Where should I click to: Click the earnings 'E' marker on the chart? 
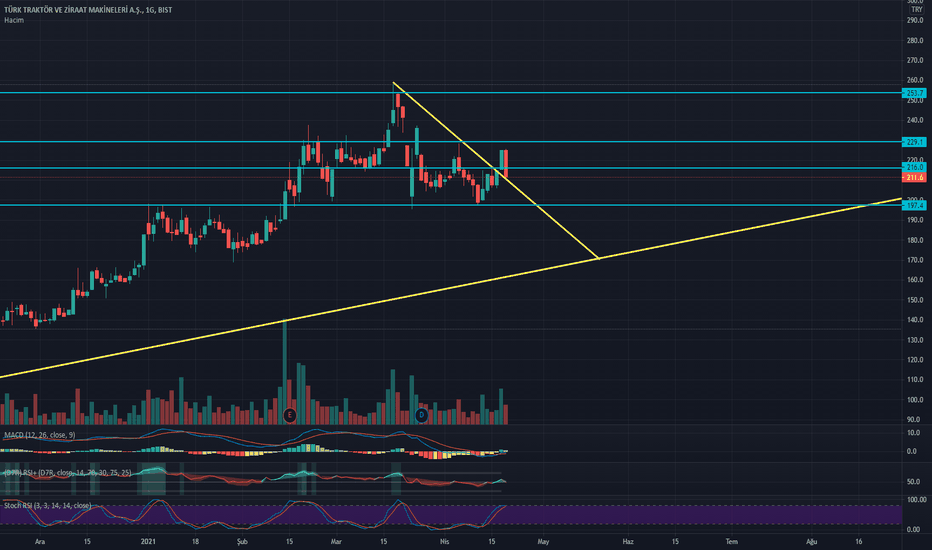coord(289,414)
